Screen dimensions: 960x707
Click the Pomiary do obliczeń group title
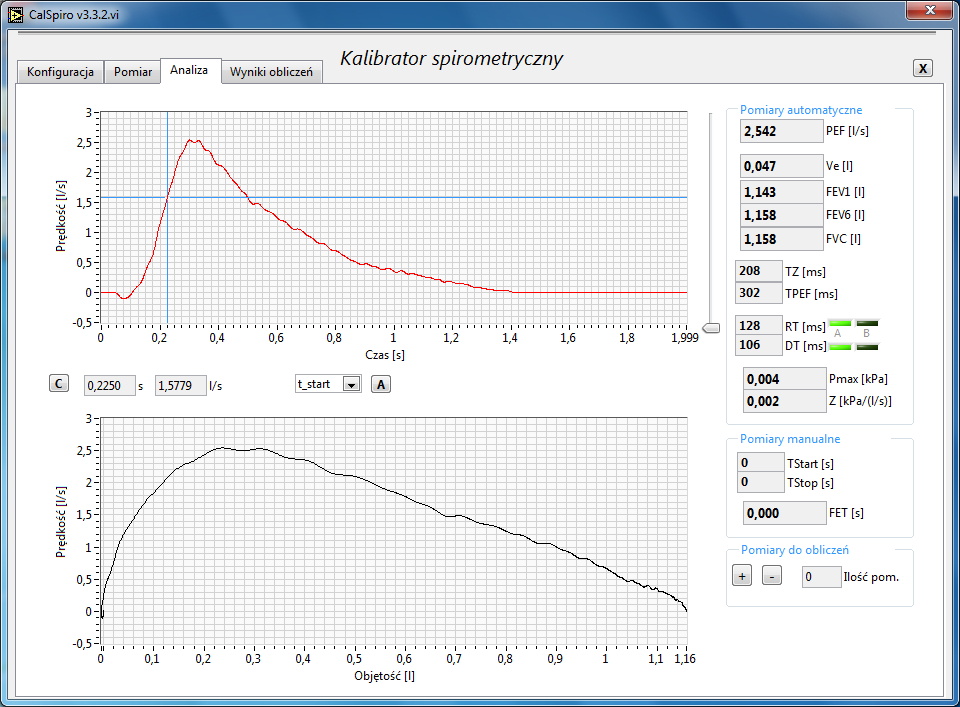coord(795,550)
